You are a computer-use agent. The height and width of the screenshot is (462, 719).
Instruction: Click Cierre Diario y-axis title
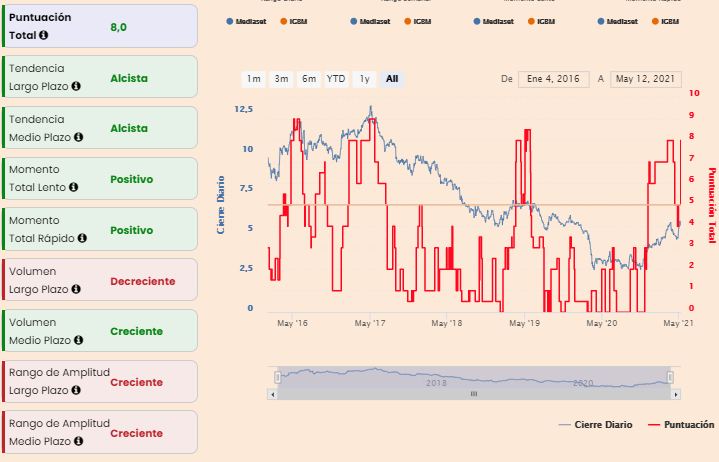(x=221, y=205)
